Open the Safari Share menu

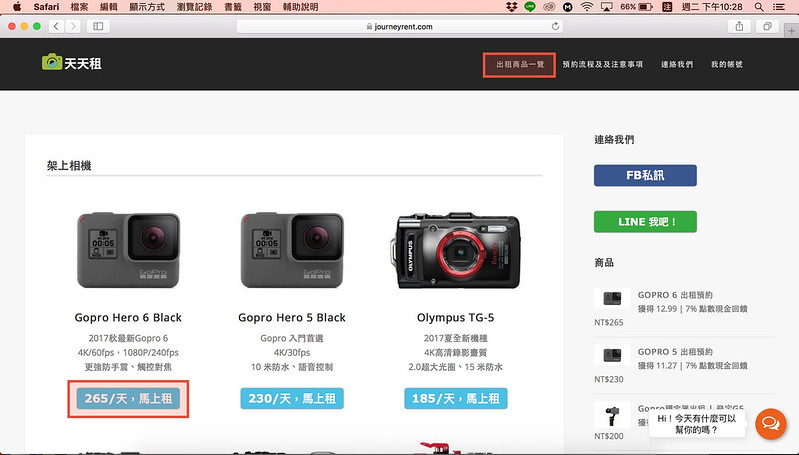[739, 26]
